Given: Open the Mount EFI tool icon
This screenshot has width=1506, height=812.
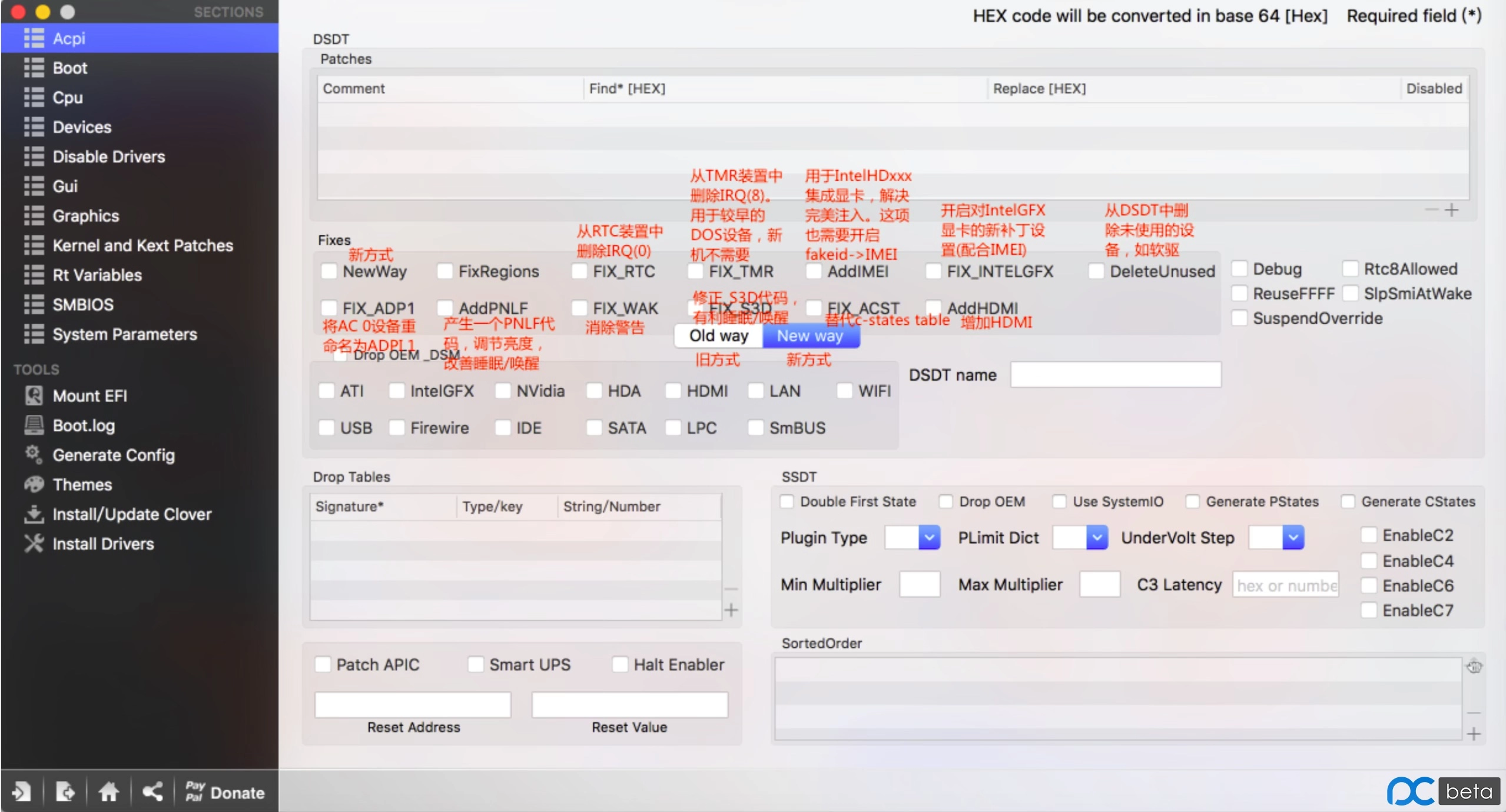Looking at the screenshot, I should (x=34, y=395).
